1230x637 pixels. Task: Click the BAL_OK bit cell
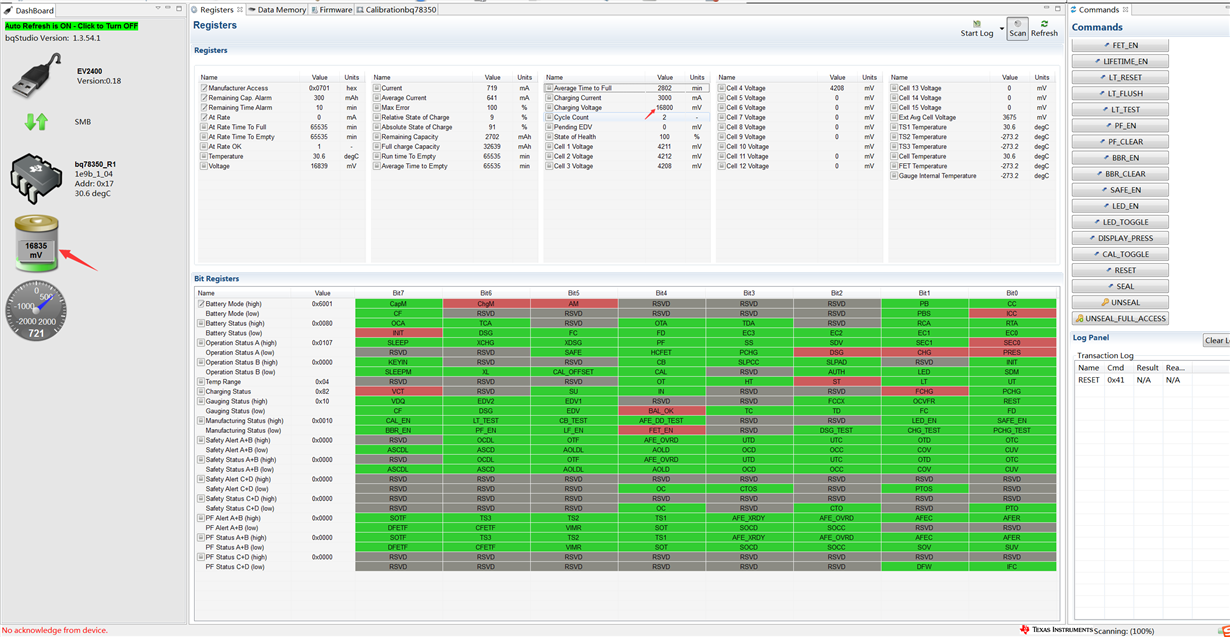click(x=661, y=411)
